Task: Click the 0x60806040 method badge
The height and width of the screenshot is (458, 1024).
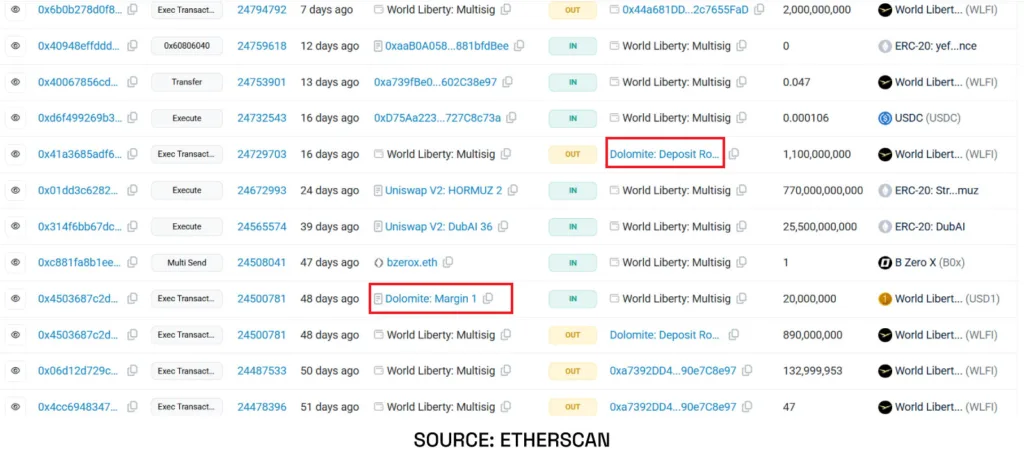Action: coord(187,46)
